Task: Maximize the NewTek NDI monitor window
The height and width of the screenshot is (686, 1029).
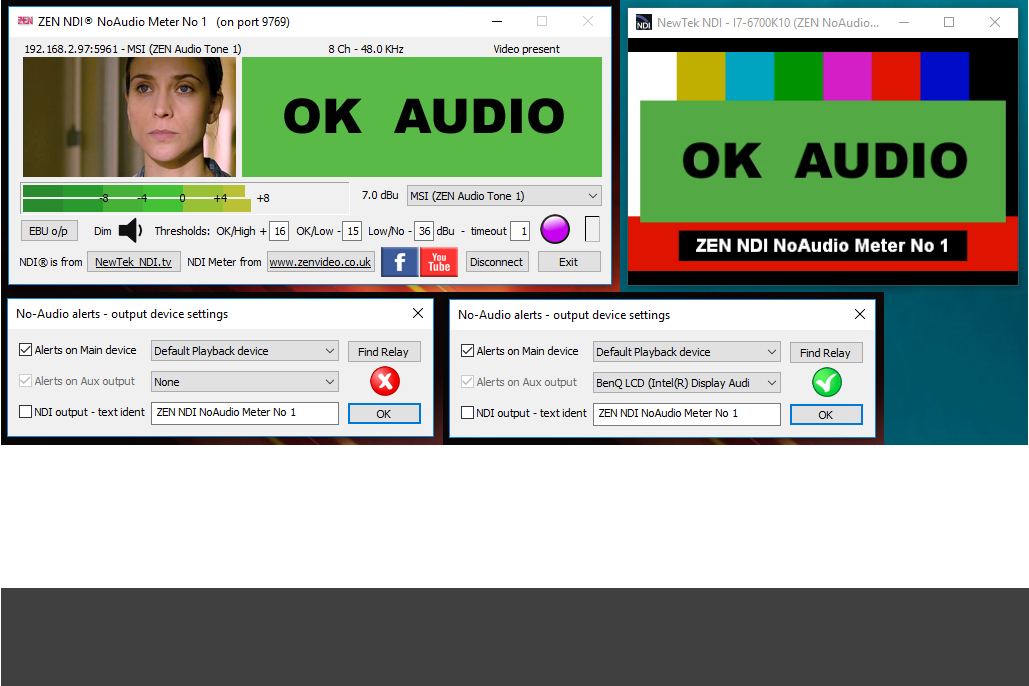Action: point(949,22)
